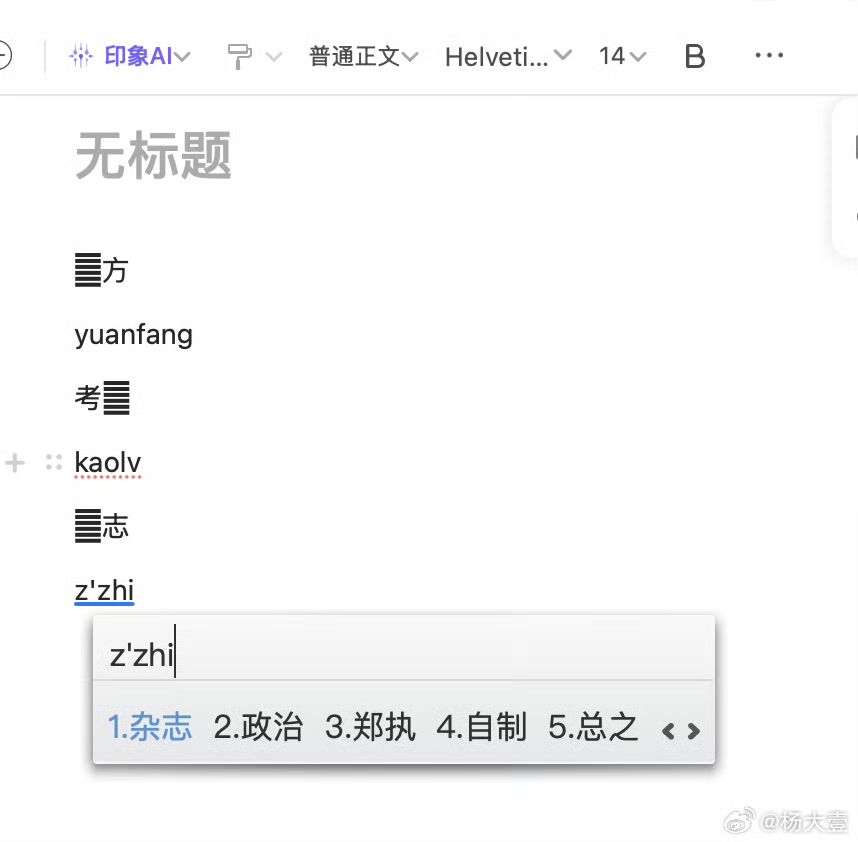Click the drag handle dots beside kaolv
Viewport: 858px width, 842px height.
coord(54,462)
